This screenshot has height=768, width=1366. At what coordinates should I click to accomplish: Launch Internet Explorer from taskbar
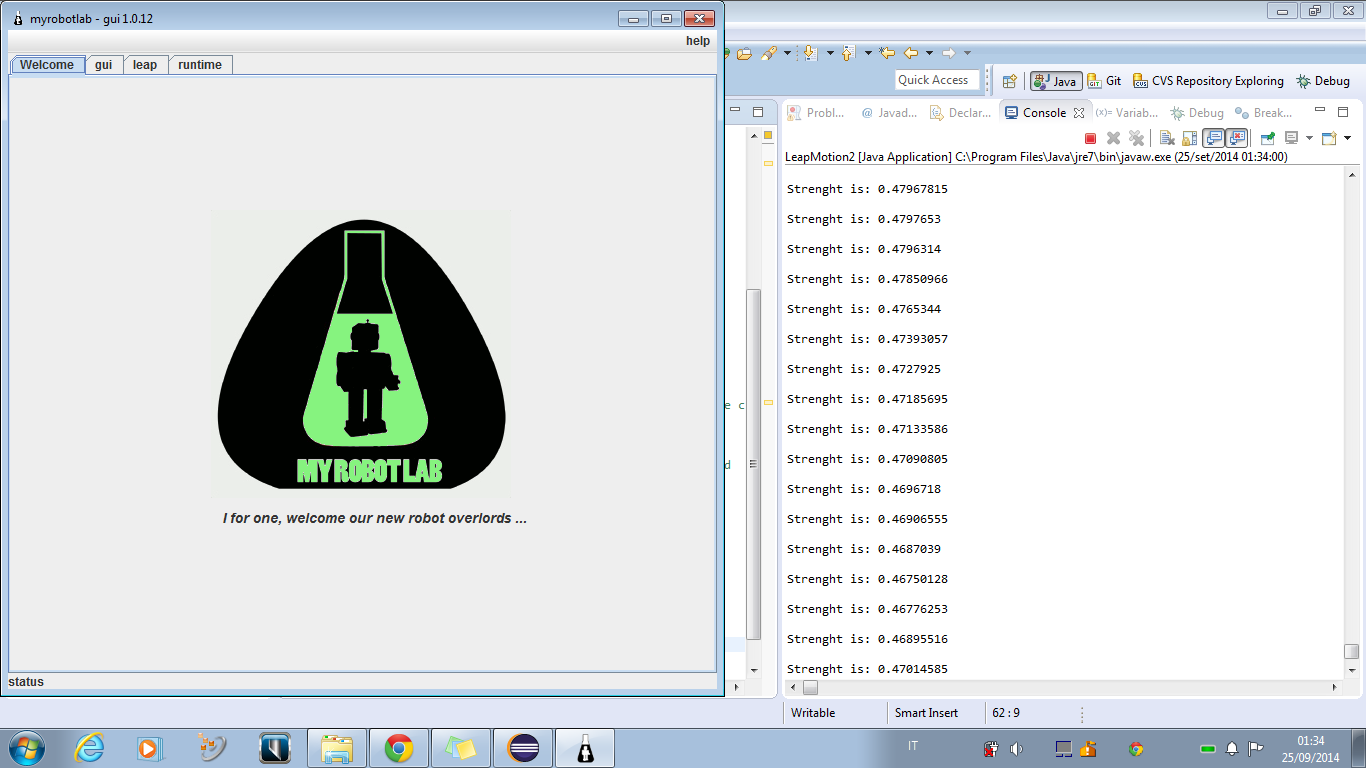(89, 747)
